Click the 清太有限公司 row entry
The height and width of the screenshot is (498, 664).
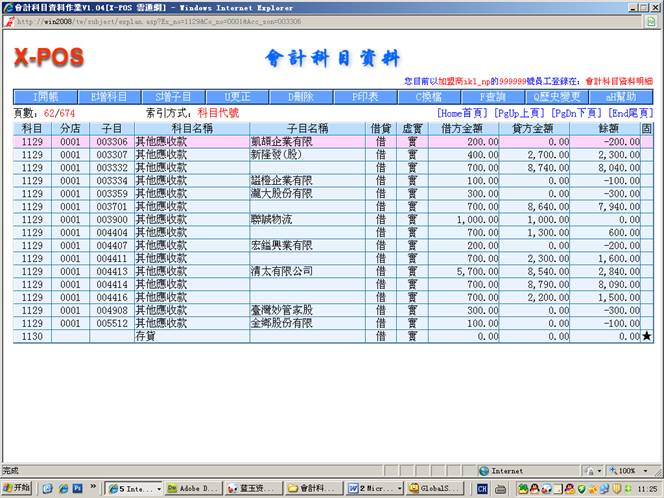tap(281, 271)
